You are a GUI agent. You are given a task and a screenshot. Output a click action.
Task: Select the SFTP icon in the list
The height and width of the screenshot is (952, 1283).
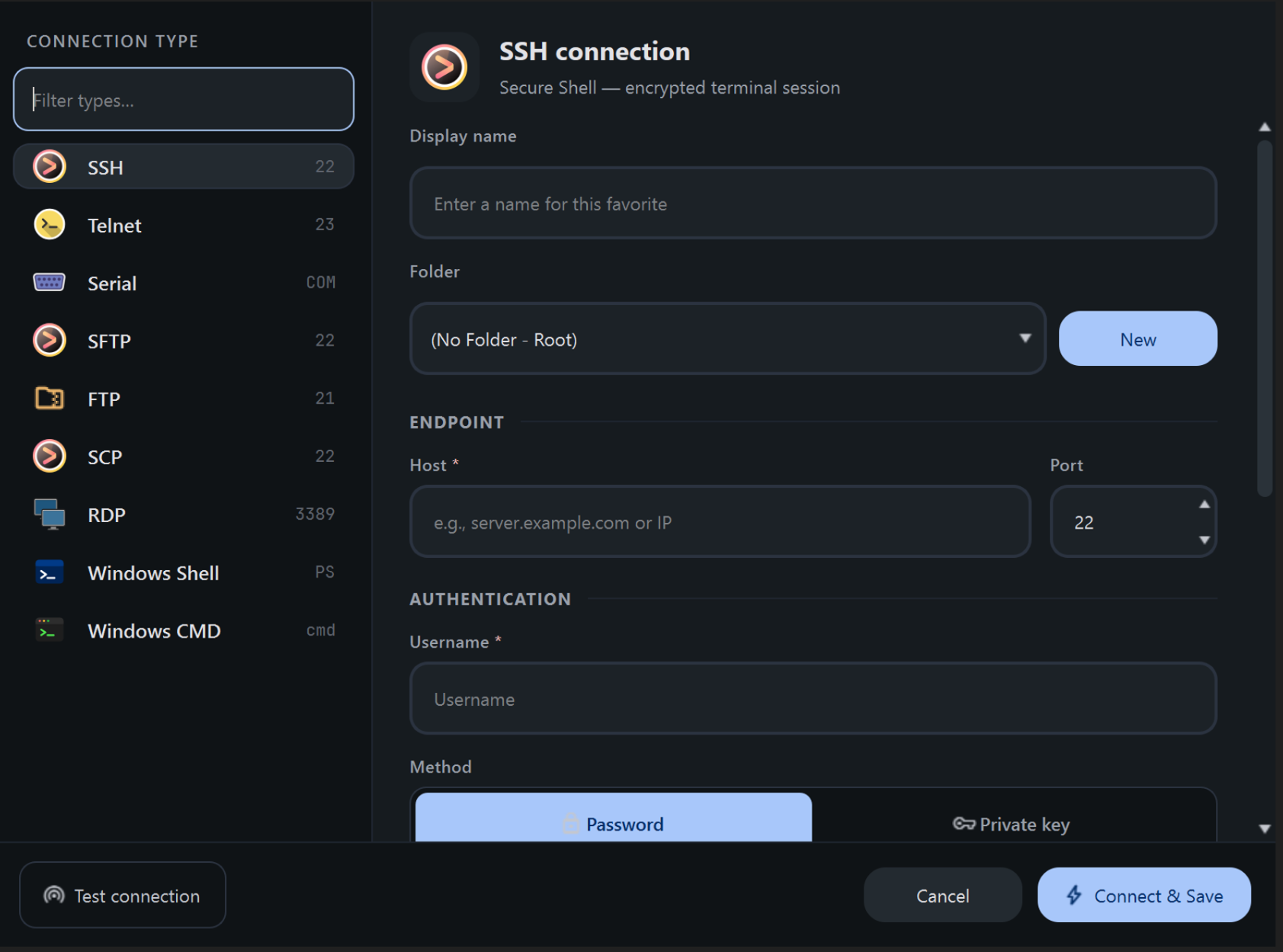click(x=50, y=341)
